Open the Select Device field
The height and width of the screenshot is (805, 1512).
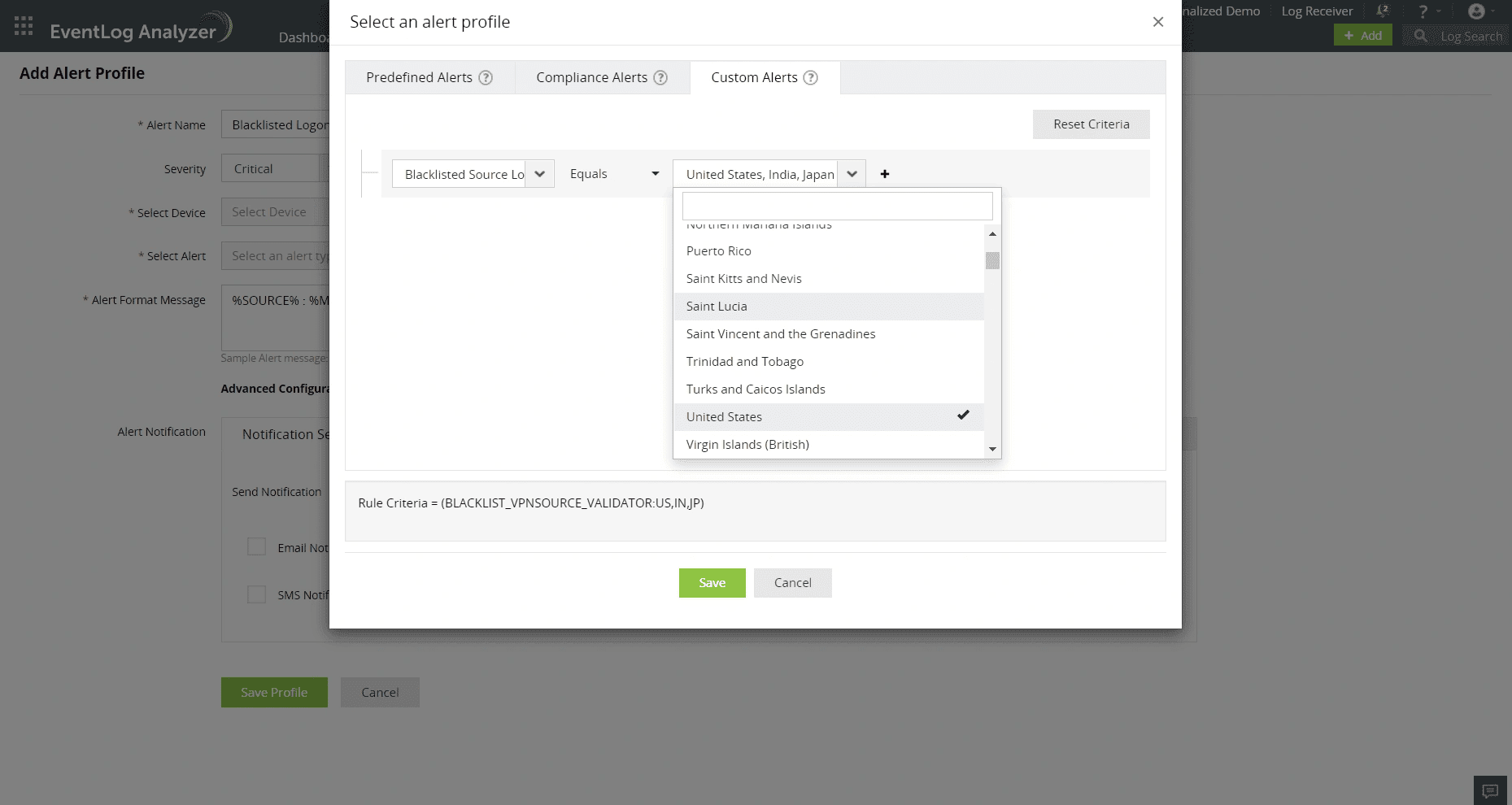(275, 212)
